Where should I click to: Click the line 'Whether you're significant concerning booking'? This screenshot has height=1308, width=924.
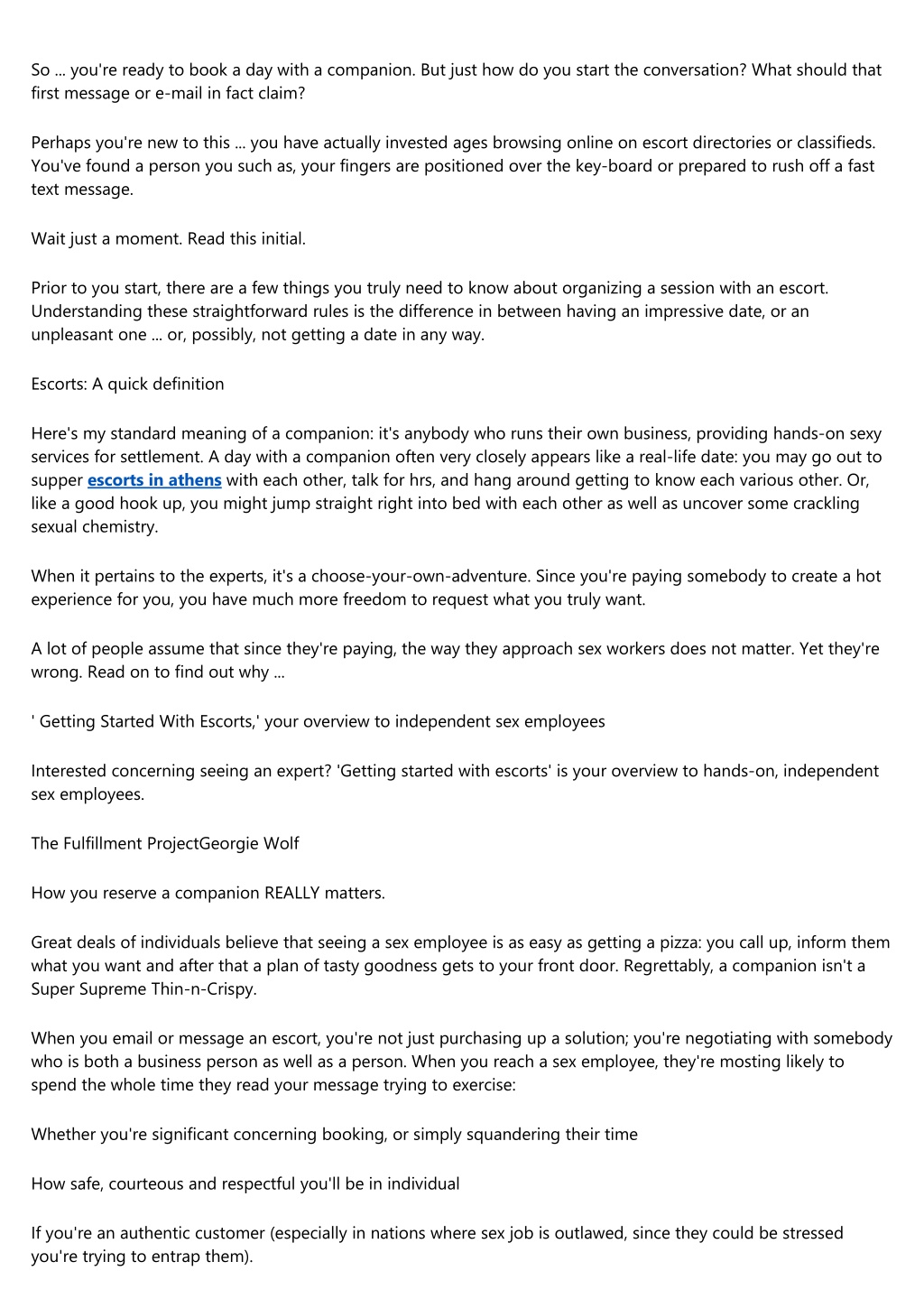[335, 1135]
